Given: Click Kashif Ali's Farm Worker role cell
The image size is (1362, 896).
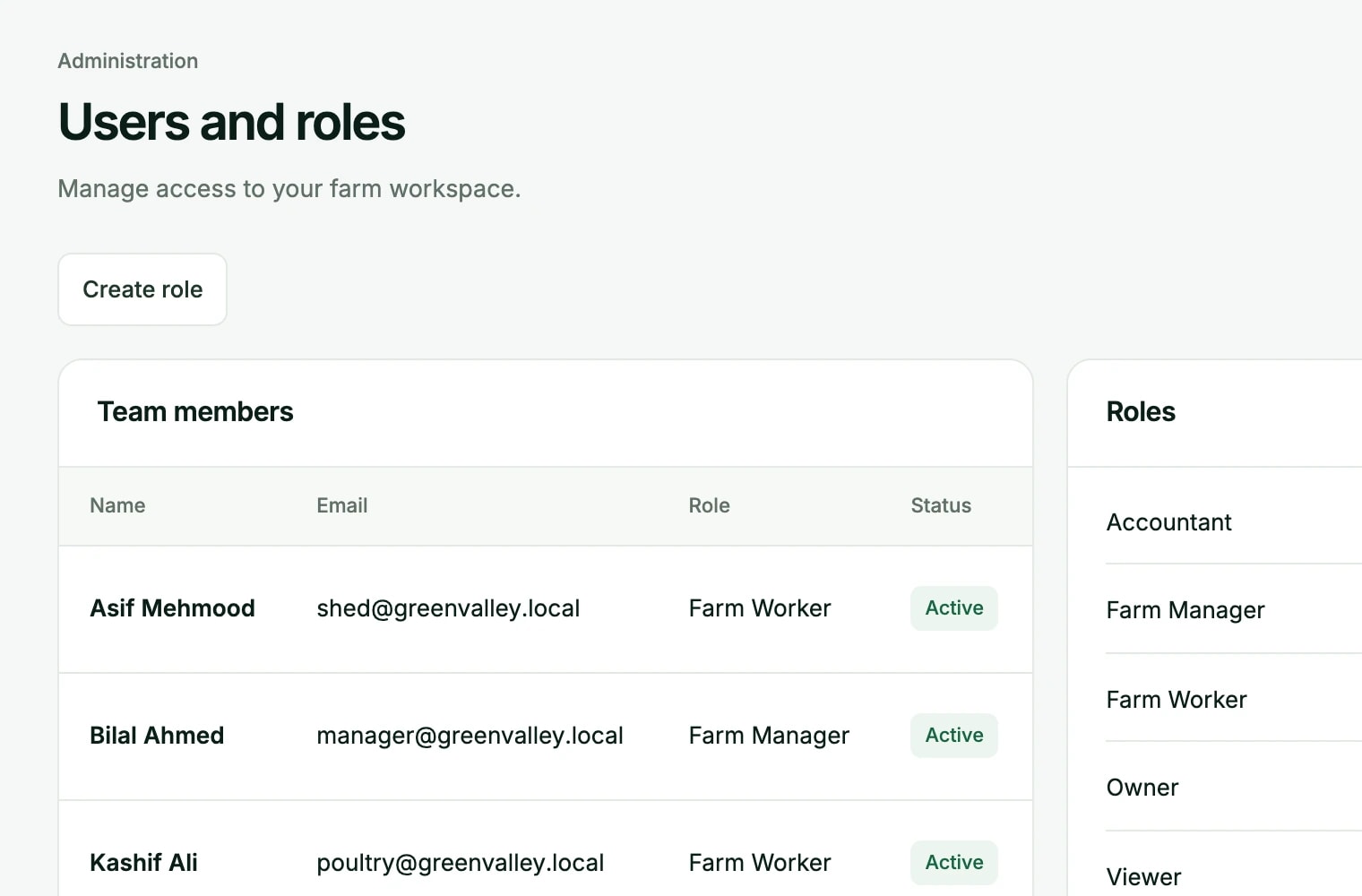Looking at the screenshot, I should tap(760, 863).
